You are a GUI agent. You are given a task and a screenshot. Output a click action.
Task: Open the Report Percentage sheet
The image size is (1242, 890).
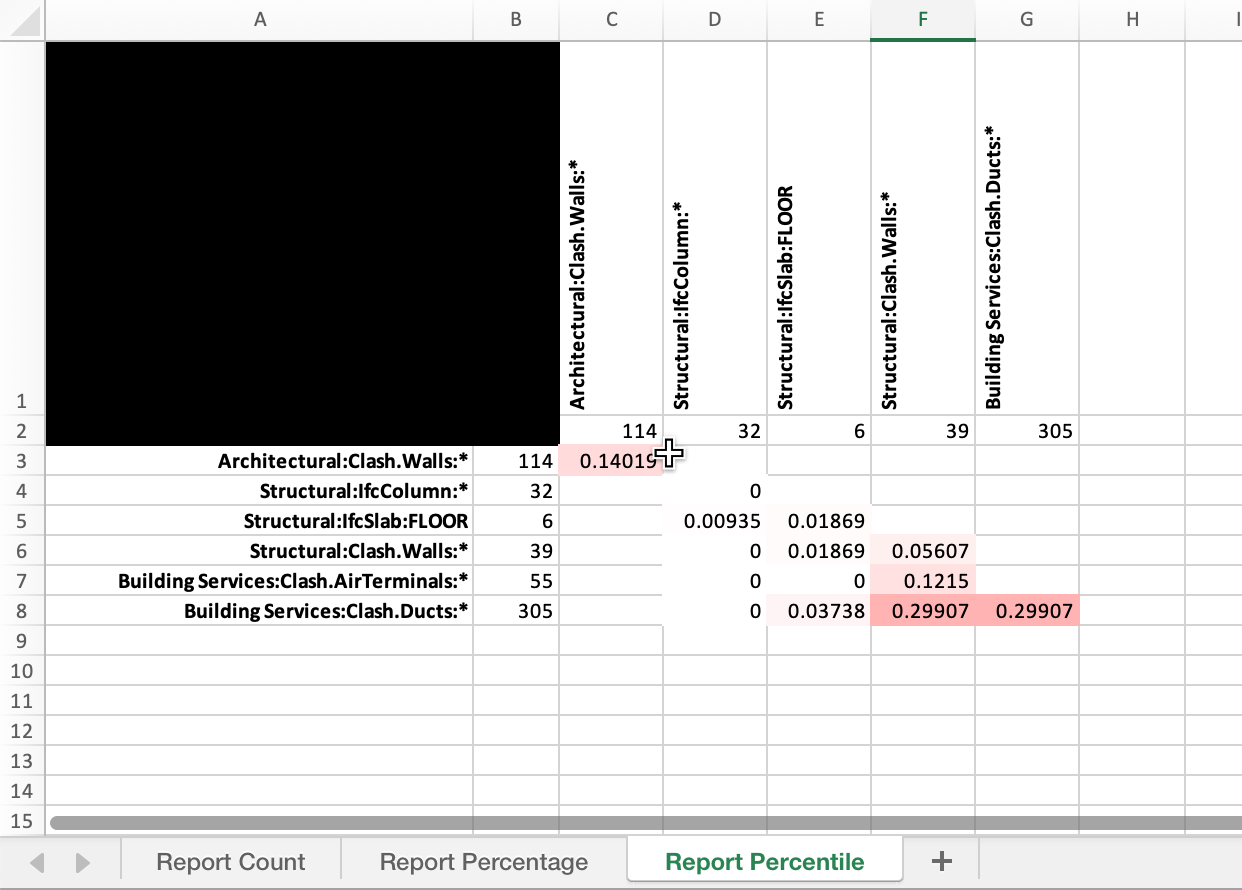483,860
